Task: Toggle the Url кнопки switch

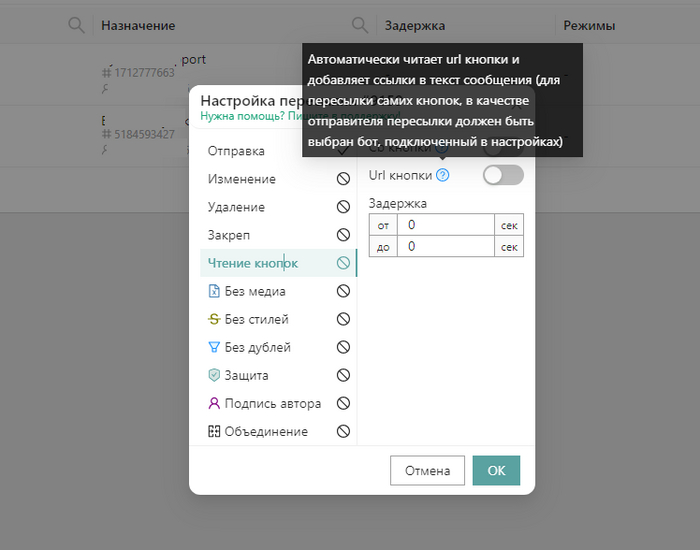Action: click(x=503, y=175)
